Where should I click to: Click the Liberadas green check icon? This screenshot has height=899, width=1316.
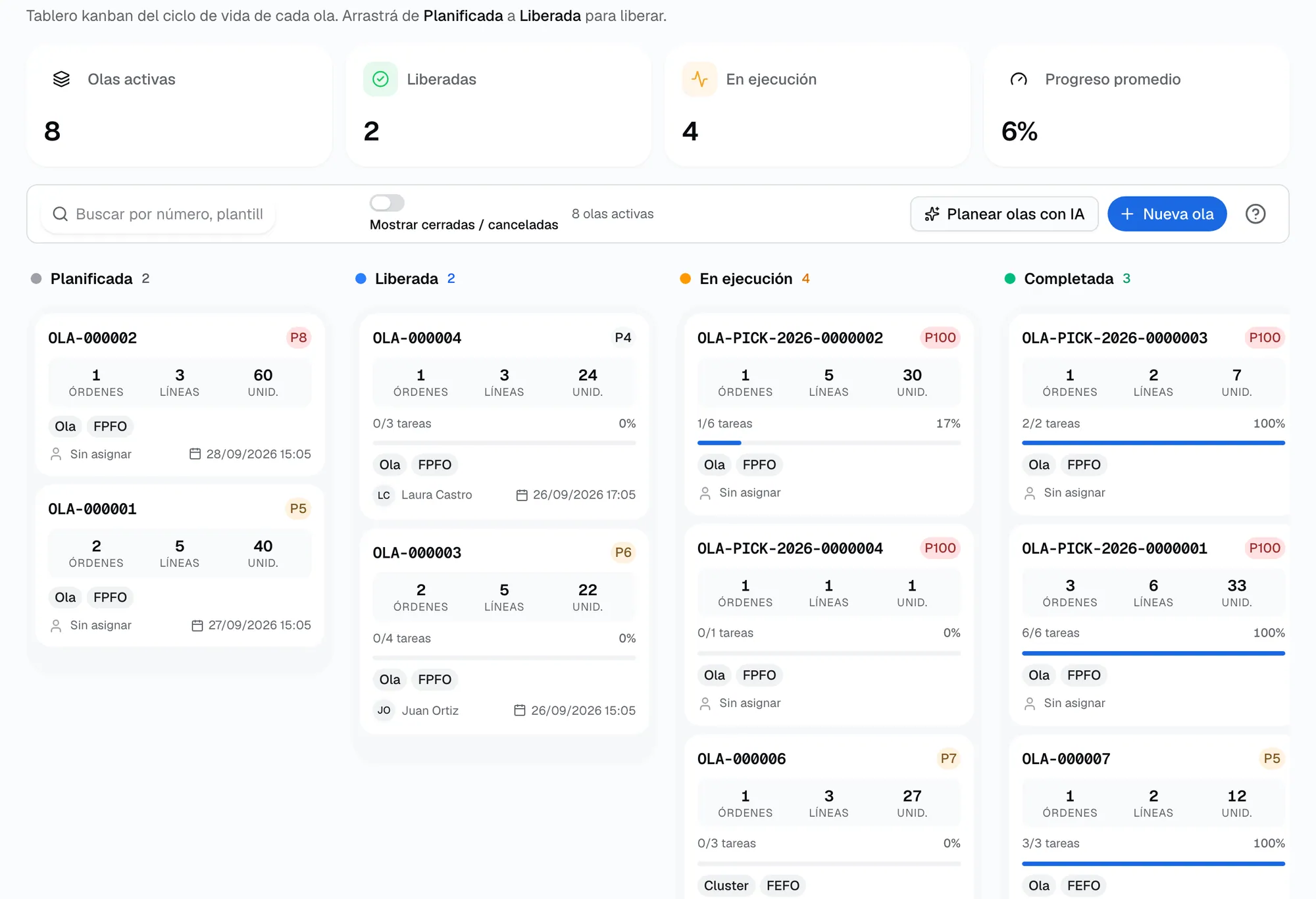pyautogui.click(x=380, y=79)
